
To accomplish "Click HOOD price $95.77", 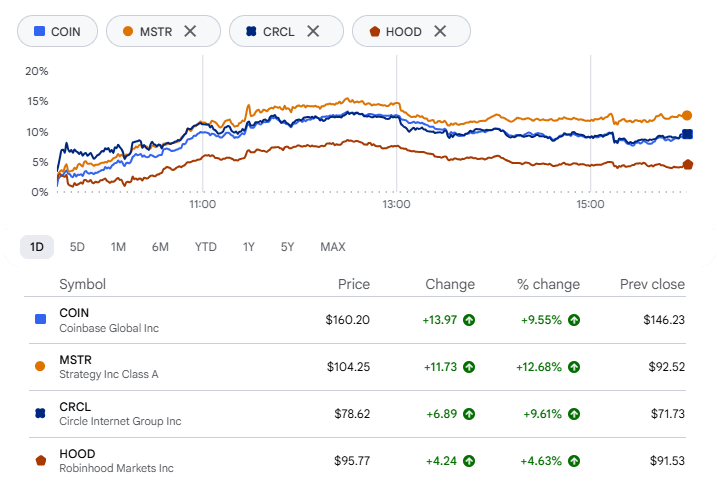I will (x=352, y=461).
